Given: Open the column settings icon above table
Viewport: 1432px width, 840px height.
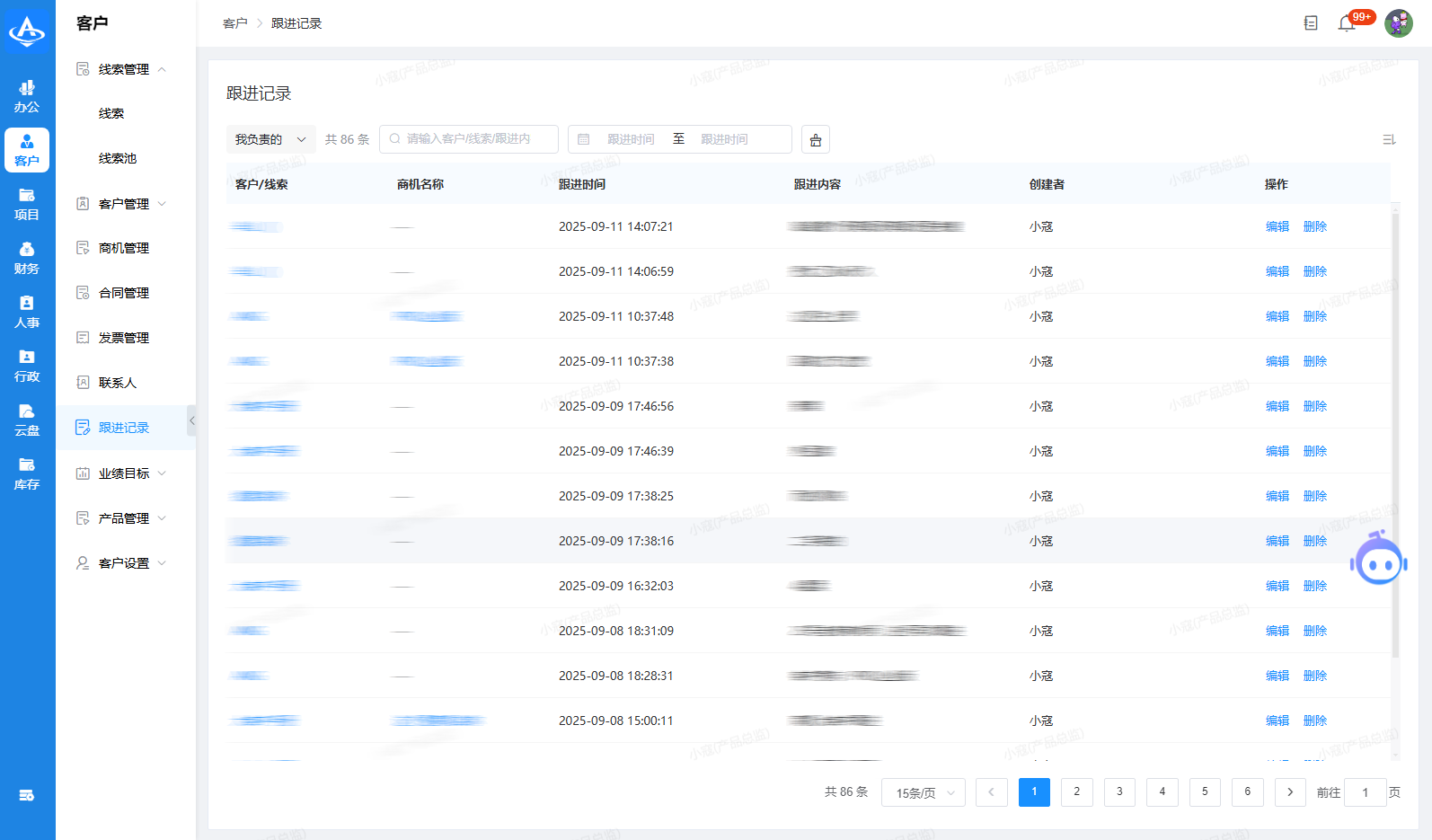Looking at the screenshot, I should [1389, 139].
